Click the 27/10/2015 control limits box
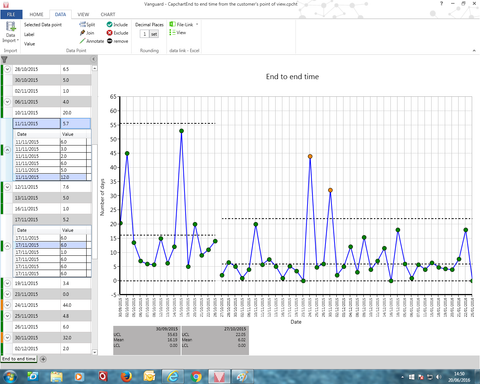Image resolution: width=480 pixels, height=384 pixels. 215,340
